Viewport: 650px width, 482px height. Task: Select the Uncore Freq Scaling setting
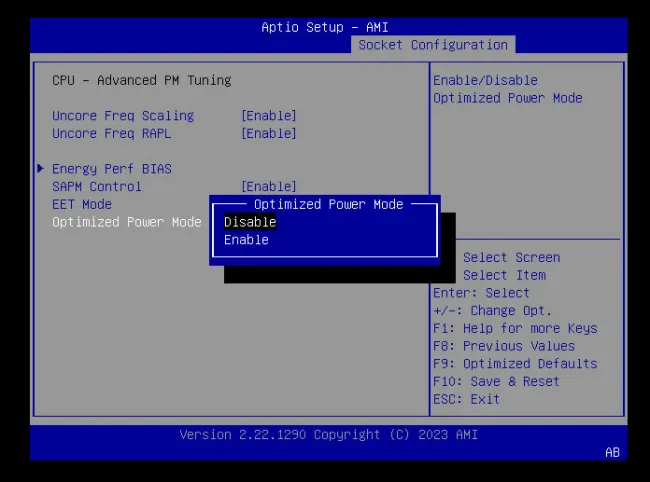coord(123,116)
